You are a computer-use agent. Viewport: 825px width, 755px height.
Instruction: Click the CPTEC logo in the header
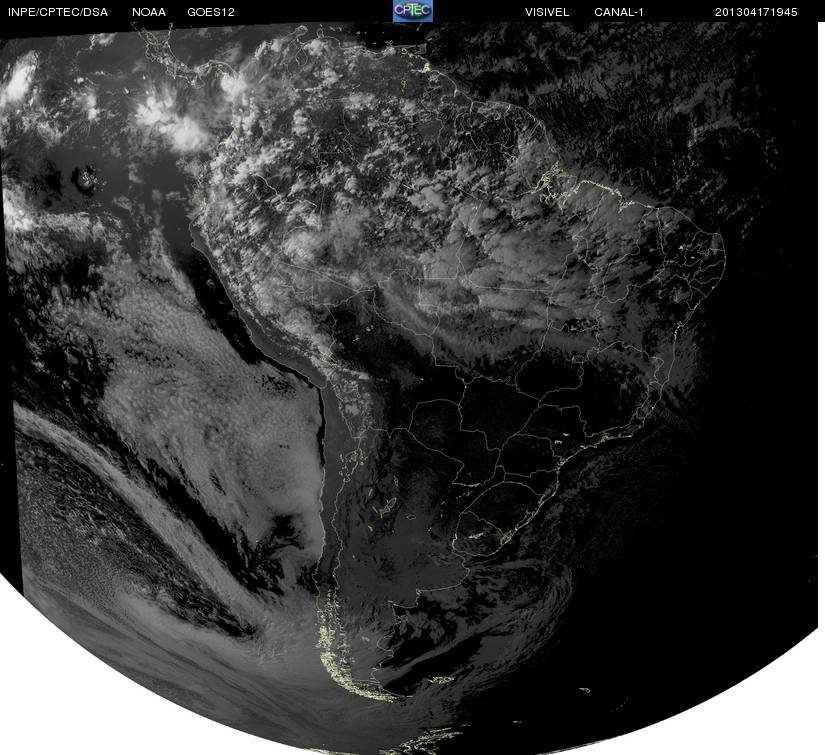[412, 11]
